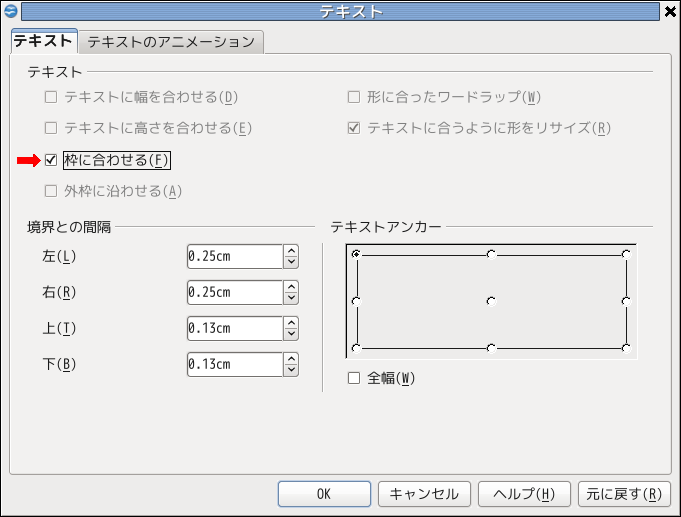The width and height of the screenshot is (681, 517).
Task: Switch to the テキストのアニメーション tab
Action: click(171, 42)
